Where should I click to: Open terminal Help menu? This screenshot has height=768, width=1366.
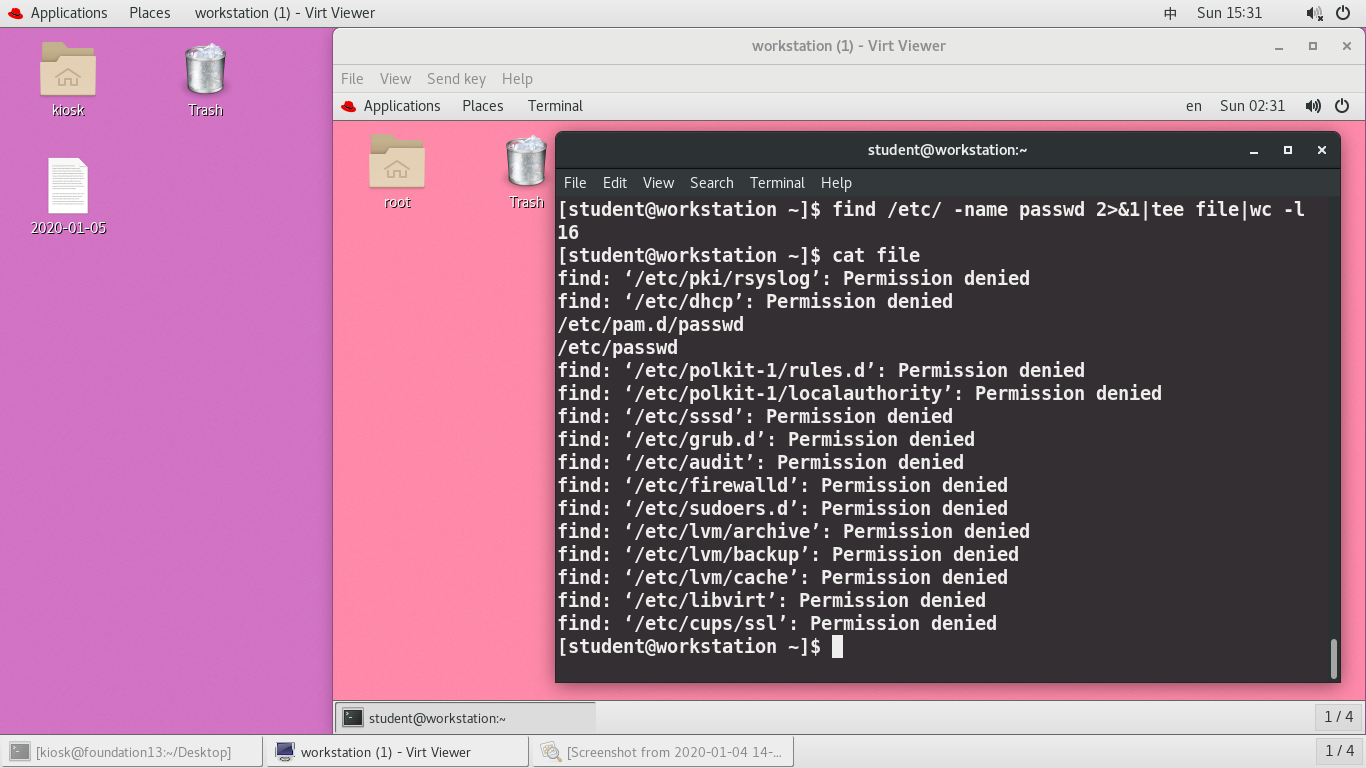tap(836, 183)
